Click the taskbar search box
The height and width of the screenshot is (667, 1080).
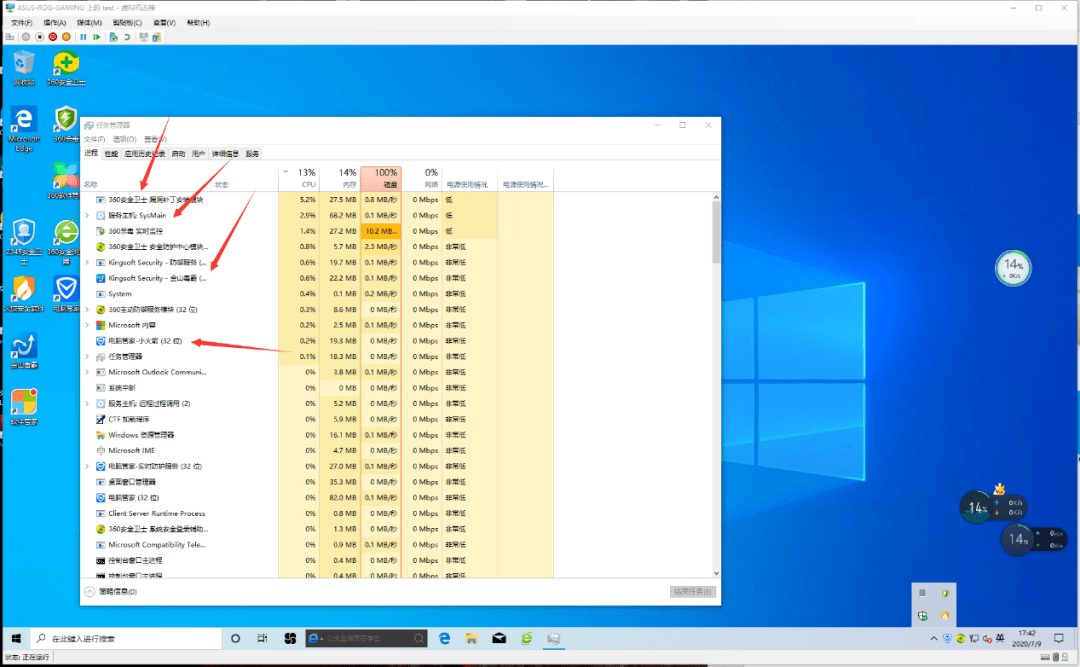coord(127,639)
